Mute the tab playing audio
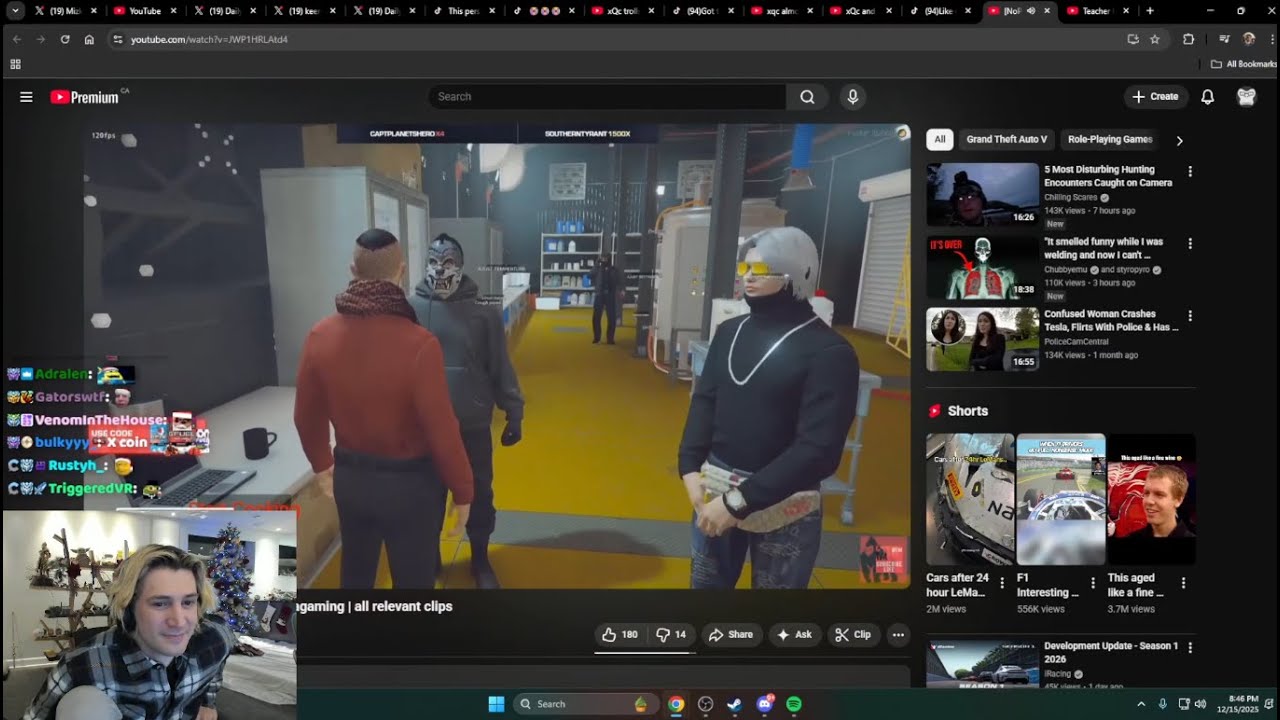Screen dimensions: 1280x720 [1031, 11]
